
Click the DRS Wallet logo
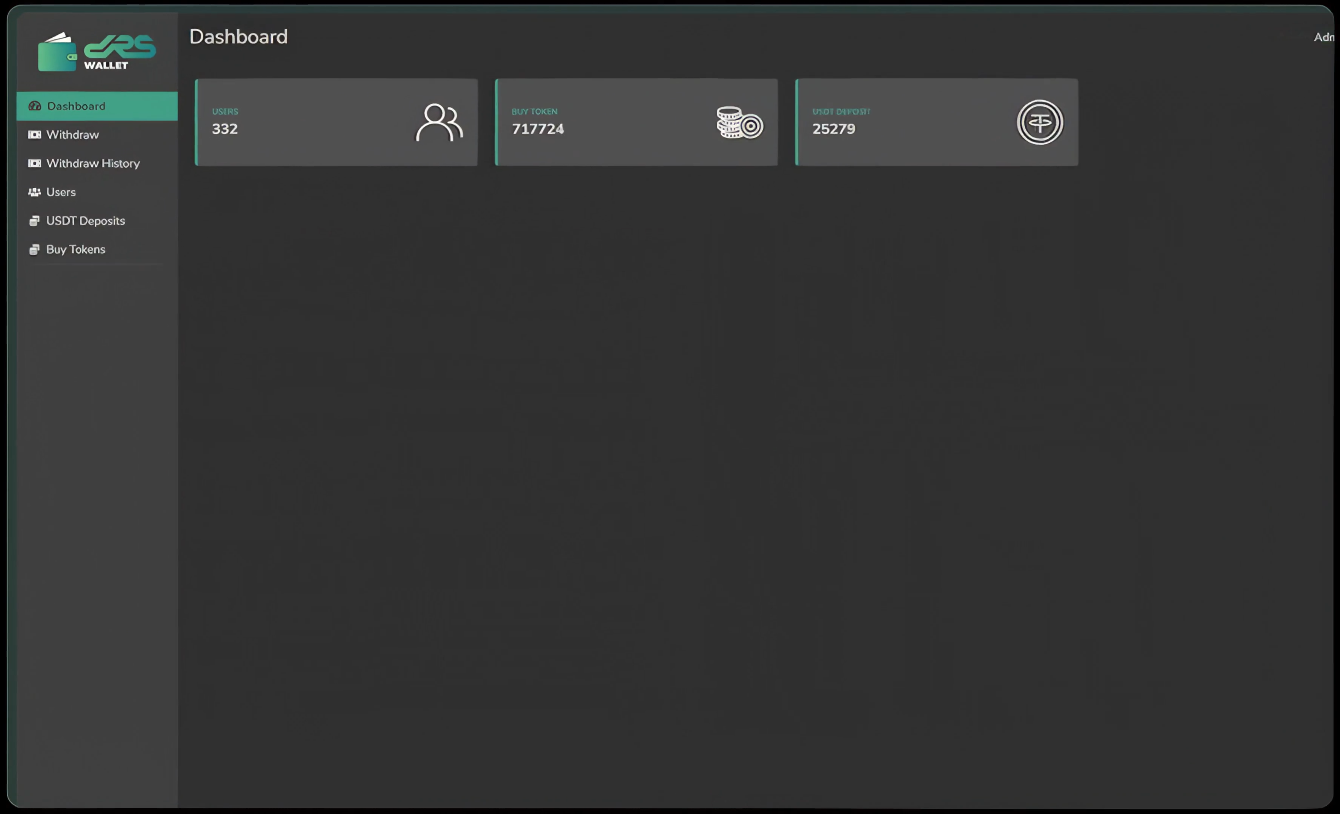(97, 52)
